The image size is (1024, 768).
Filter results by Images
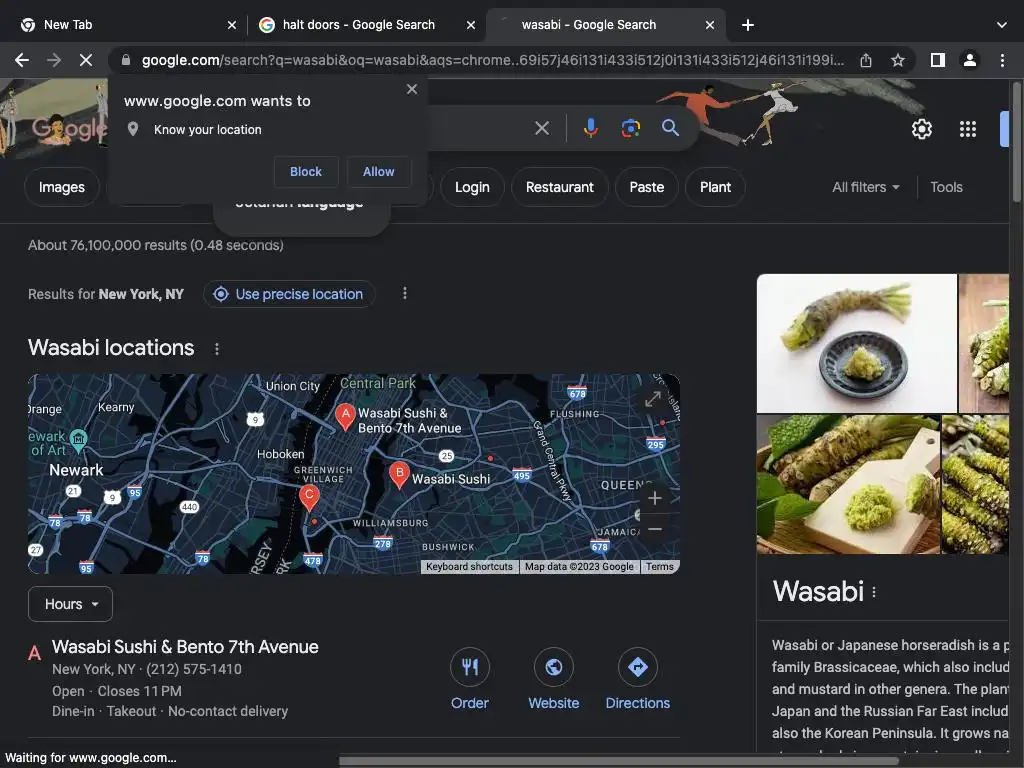pyautogui.click(x=61, y=187)
